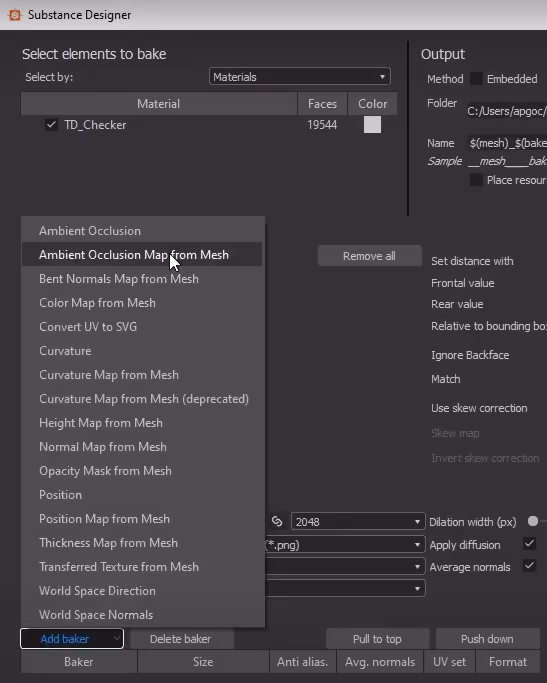Choose Ambient Occlusion Map from Mesh
Image resolution: width=547 pixels, height=683 pixels.
click(x=142, y=255)
